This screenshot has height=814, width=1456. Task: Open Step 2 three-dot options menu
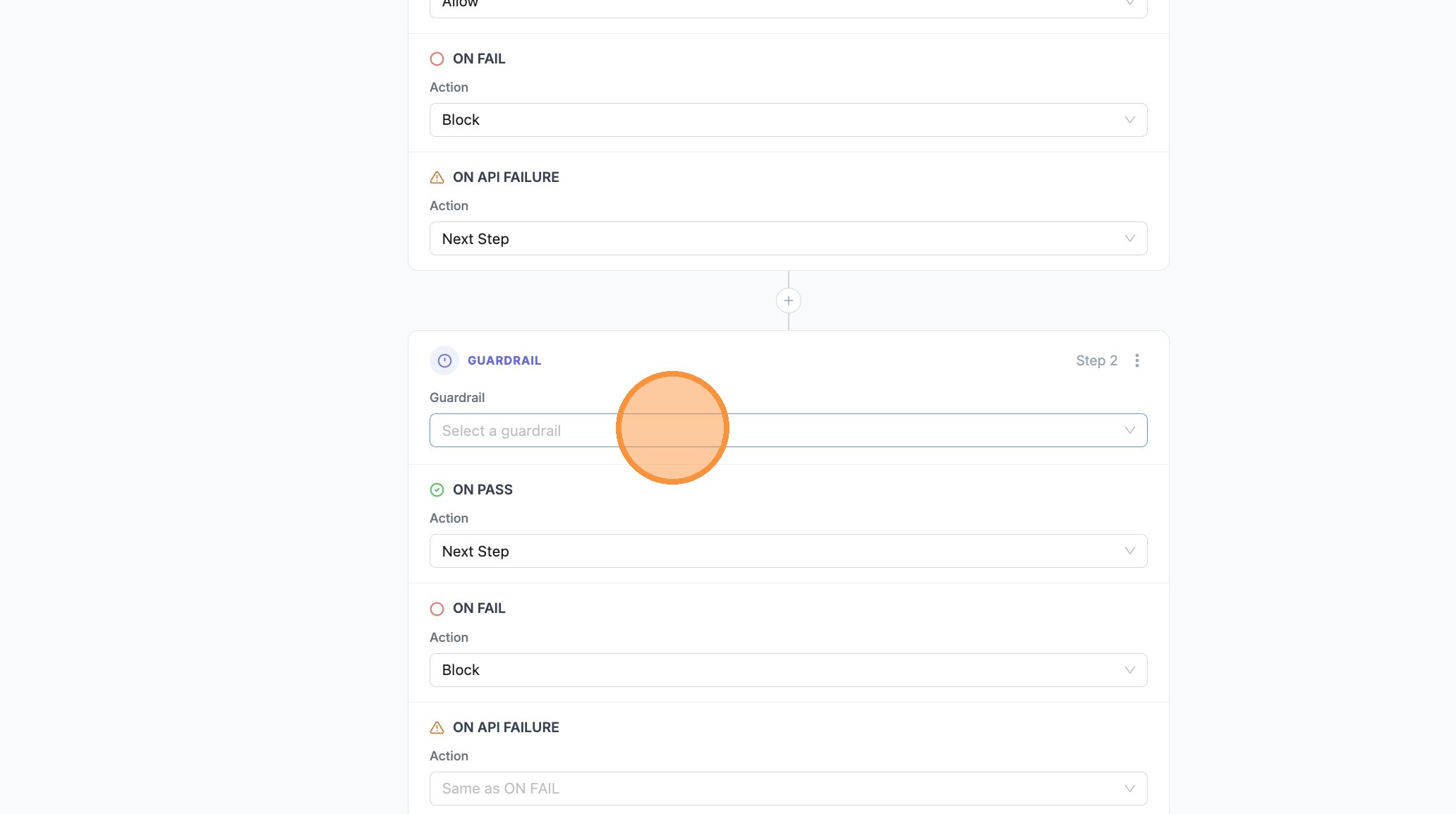1136,360
